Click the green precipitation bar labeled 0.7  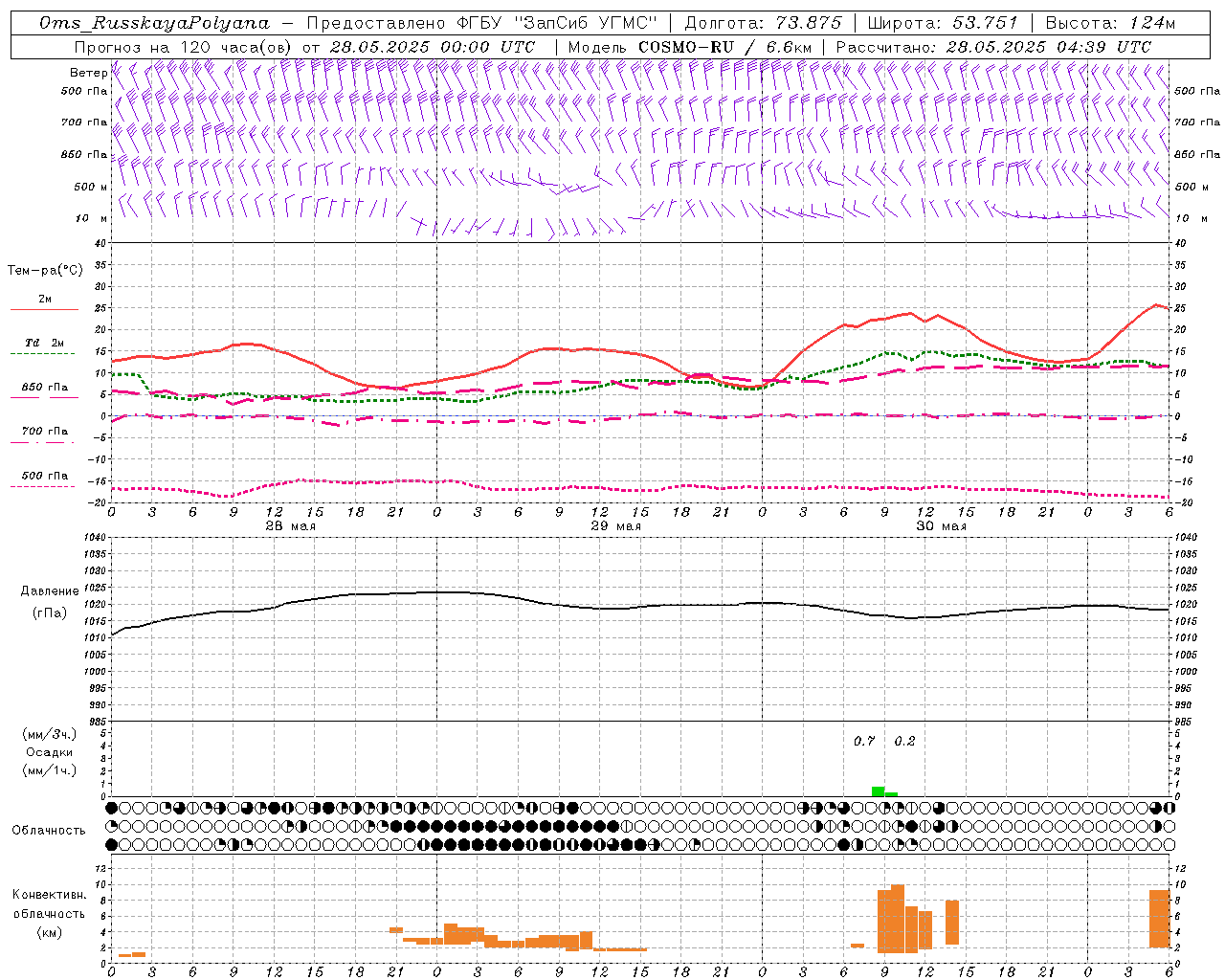pyautogui.click(x=878, y=791)
